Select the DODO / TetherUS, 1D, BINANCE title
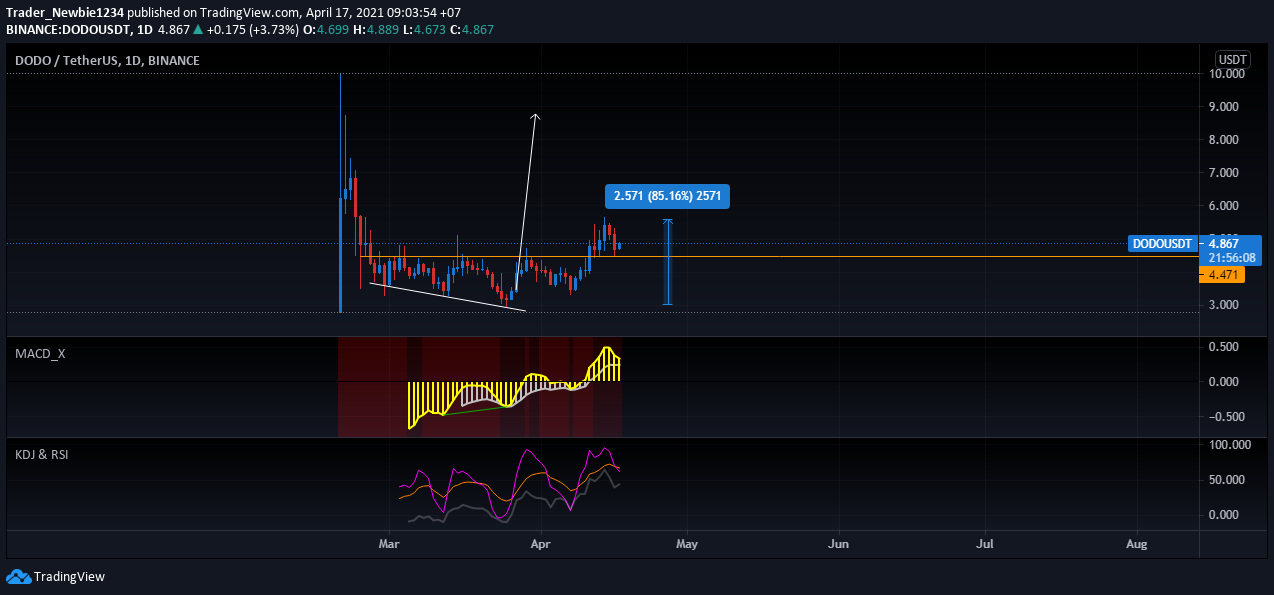 click(107, 61)
